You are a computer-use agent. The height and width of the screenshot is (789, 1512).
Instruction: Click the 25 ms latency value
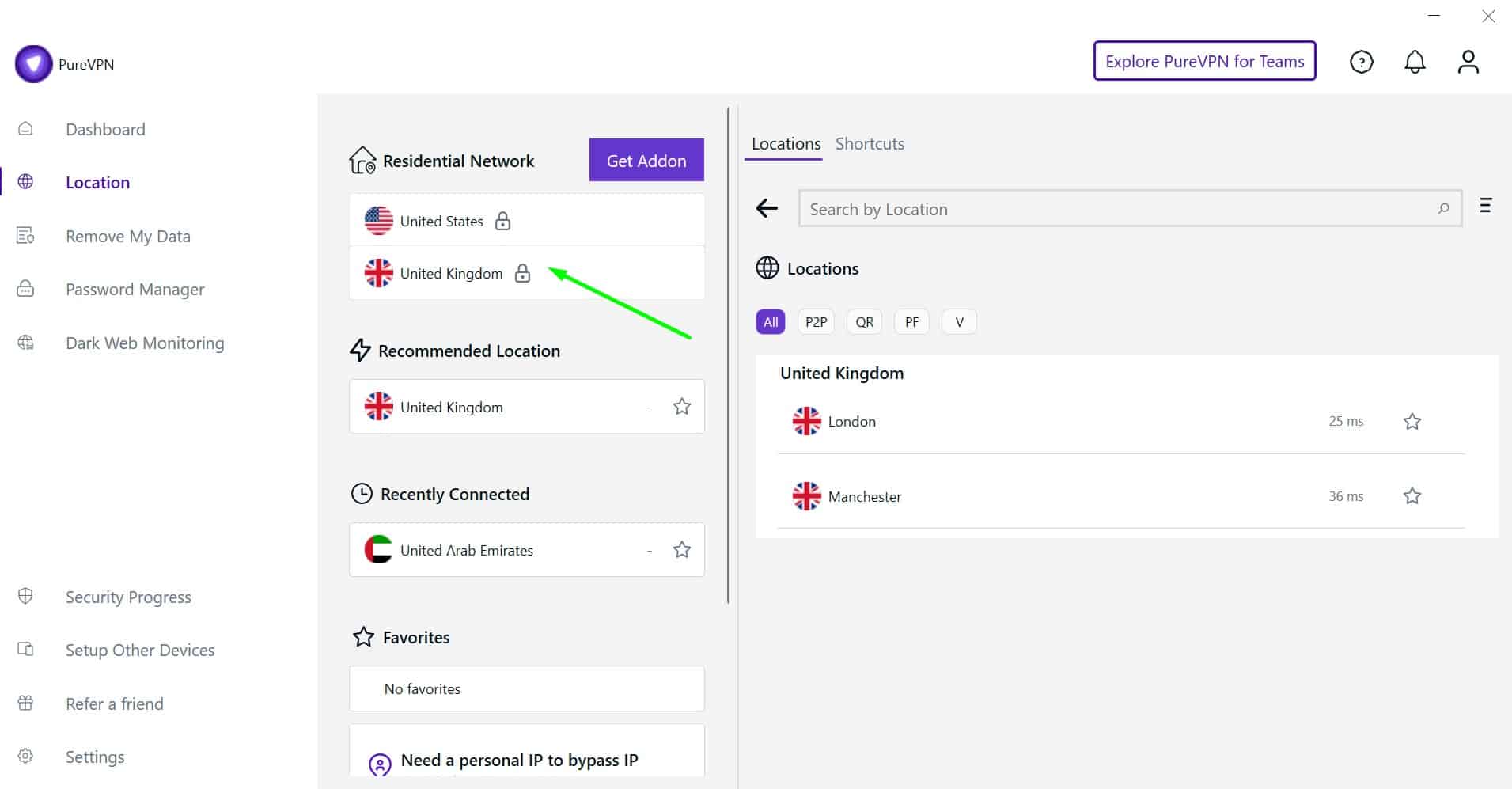(x=1346, y=421)
